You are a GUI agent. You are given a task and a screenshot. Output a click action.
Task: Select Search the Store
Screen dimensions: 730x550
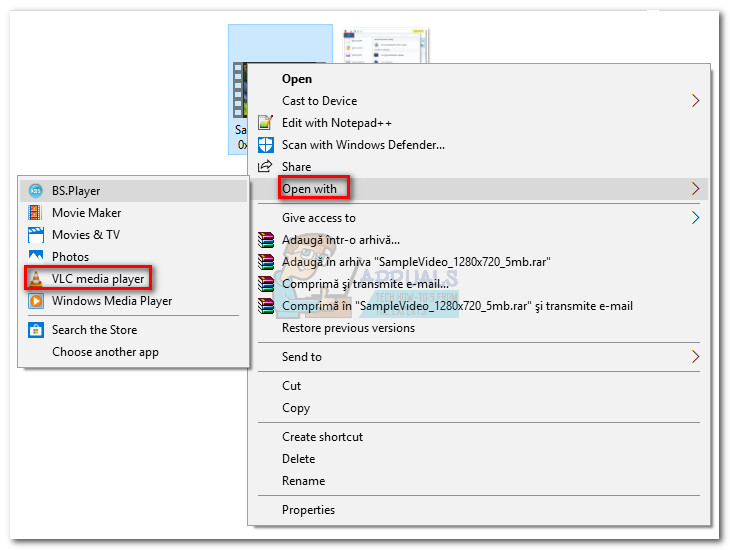click(134, 330)
